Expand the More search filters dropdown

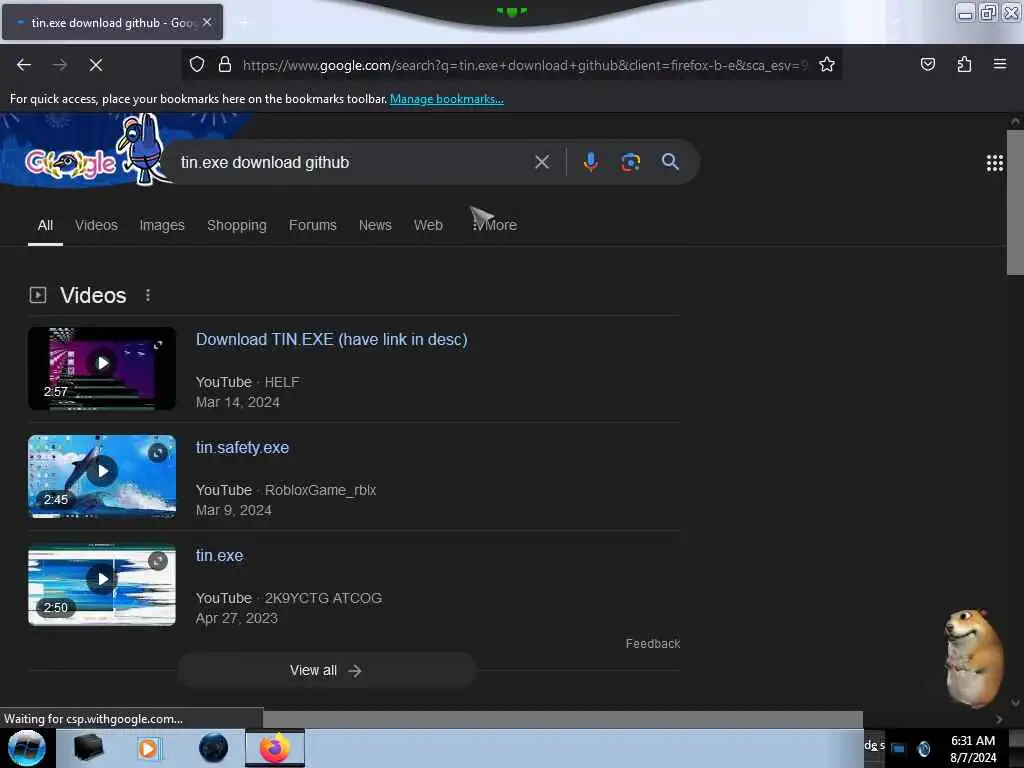point(494,225)
